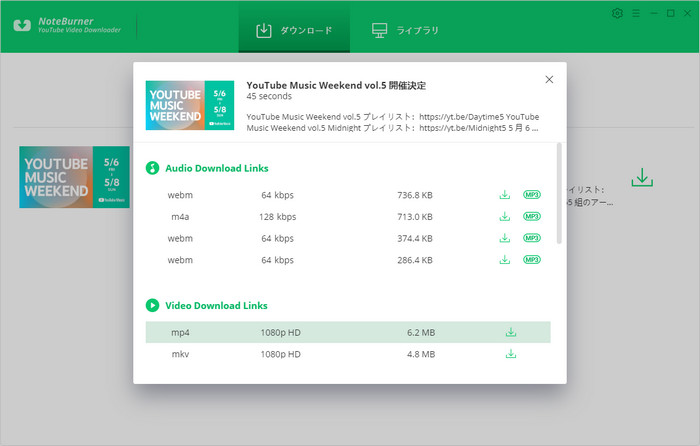This screenshot has height=446, width=700.
Task: Click the video title YouTube Music Weekend vol.5
Action: coord(336,85)
